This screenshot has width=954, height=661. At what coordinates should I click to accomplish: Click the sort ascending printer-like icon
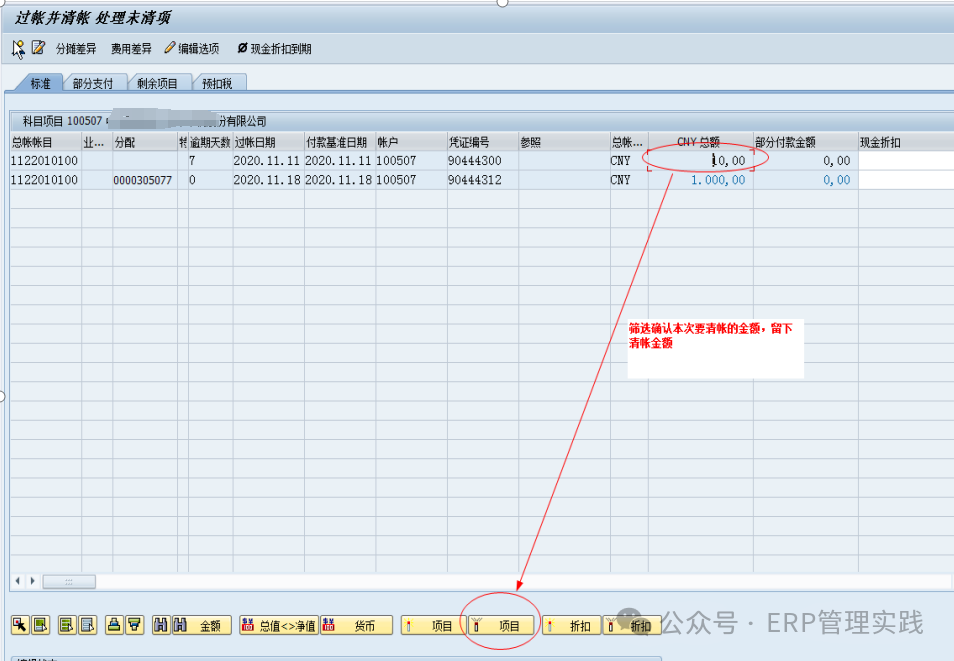click(x=114, y=625)
